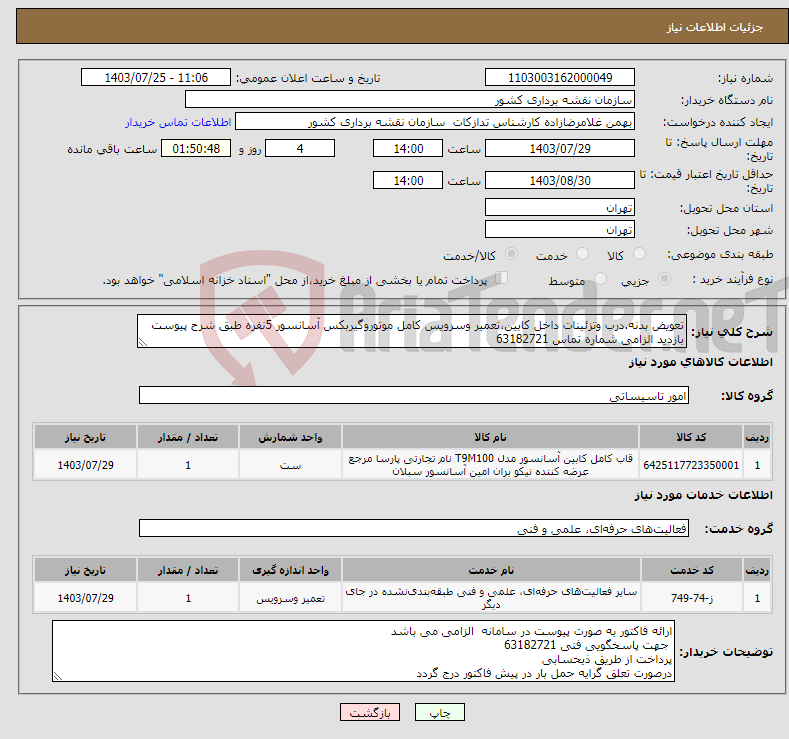
Task: Click the واحد اندازه گیری column header
Action: pos(290,570)
